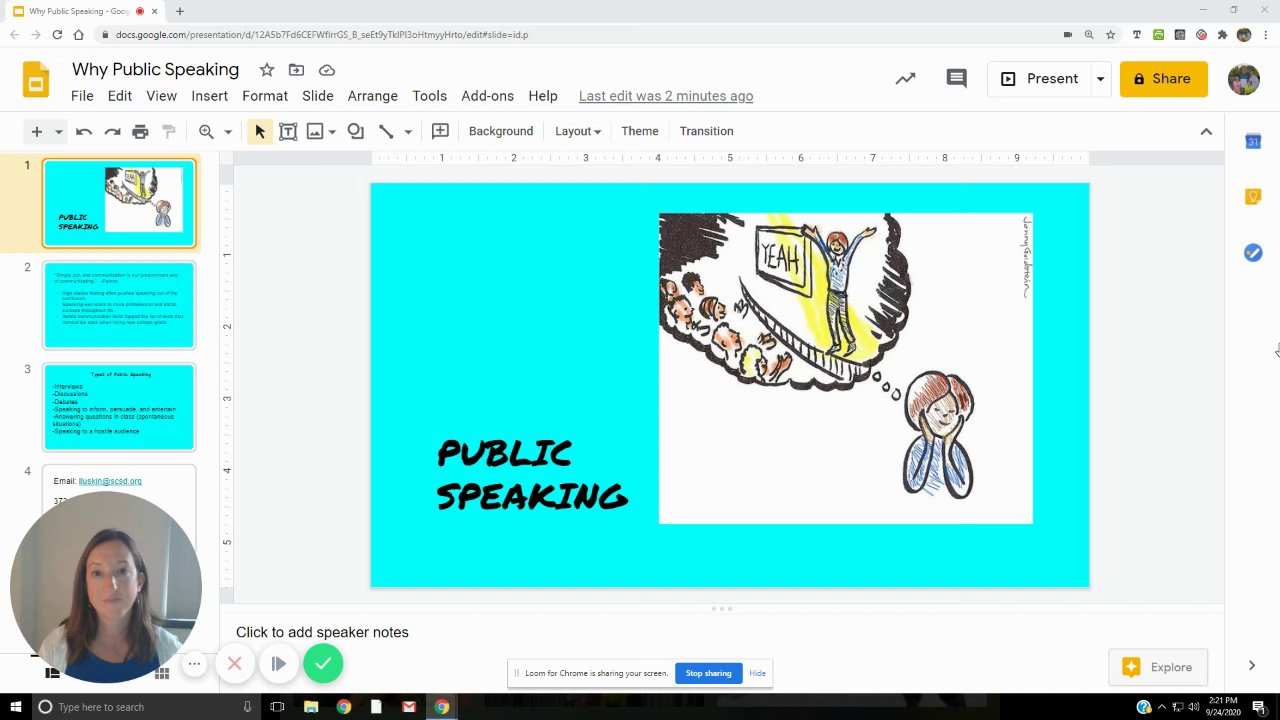
Task: Check the cloud save status icon
Action: (327, 70)
